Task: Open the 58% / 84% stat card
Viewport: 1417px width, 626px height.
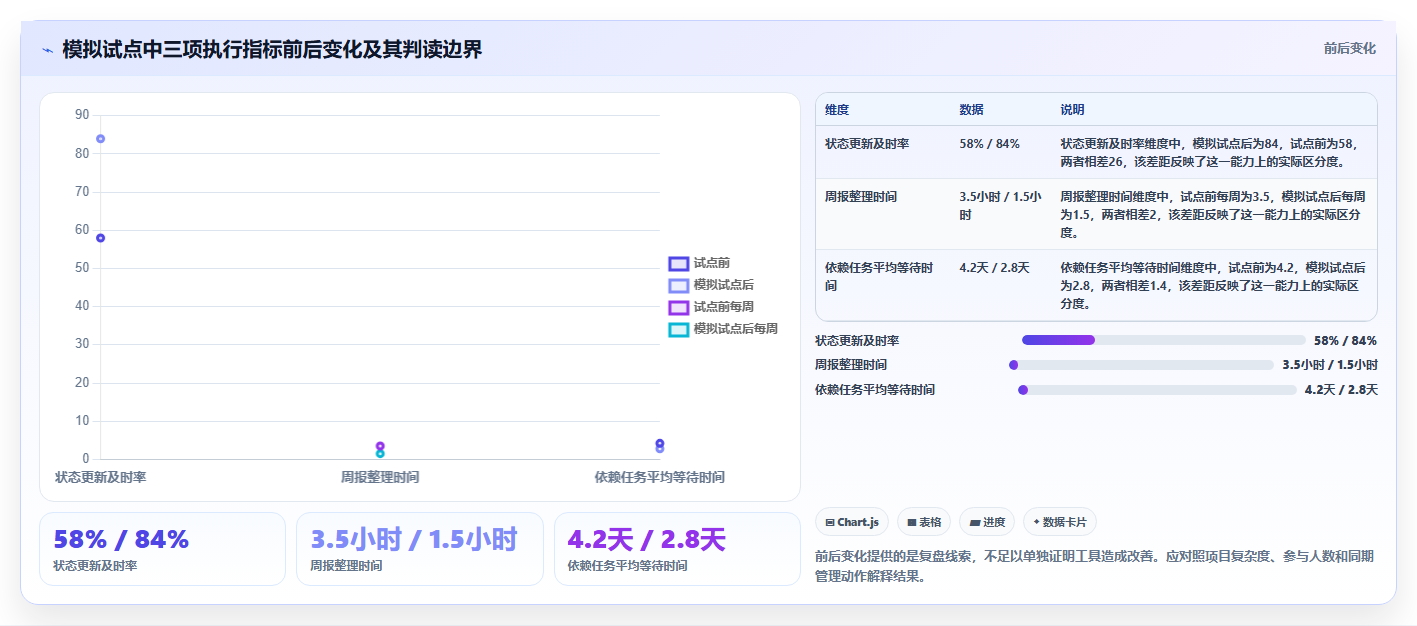Action: 162,549
